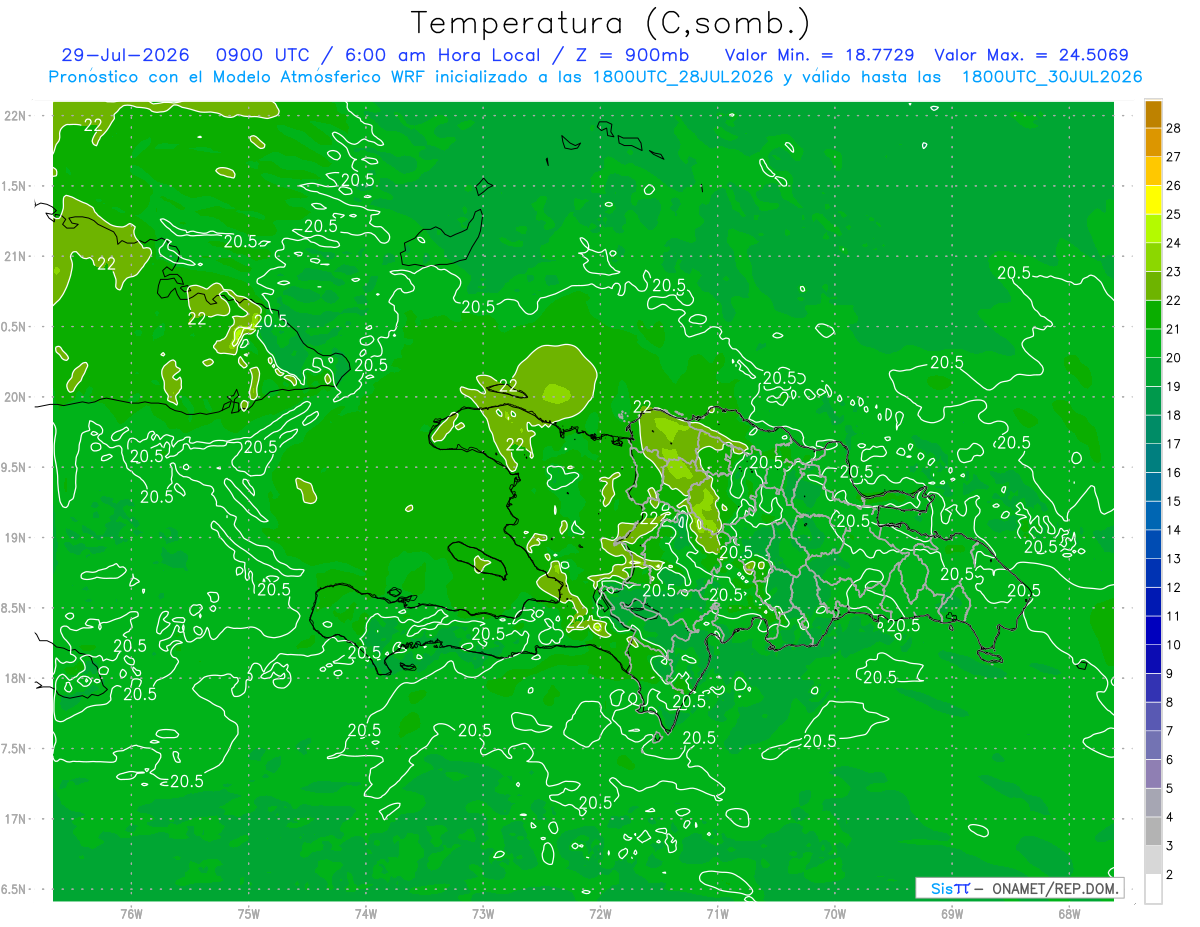Click the light green swatch between 23 and 24
Image resolution: width=1200 pixels, height=927 pixels.
tap(1153, 257)
